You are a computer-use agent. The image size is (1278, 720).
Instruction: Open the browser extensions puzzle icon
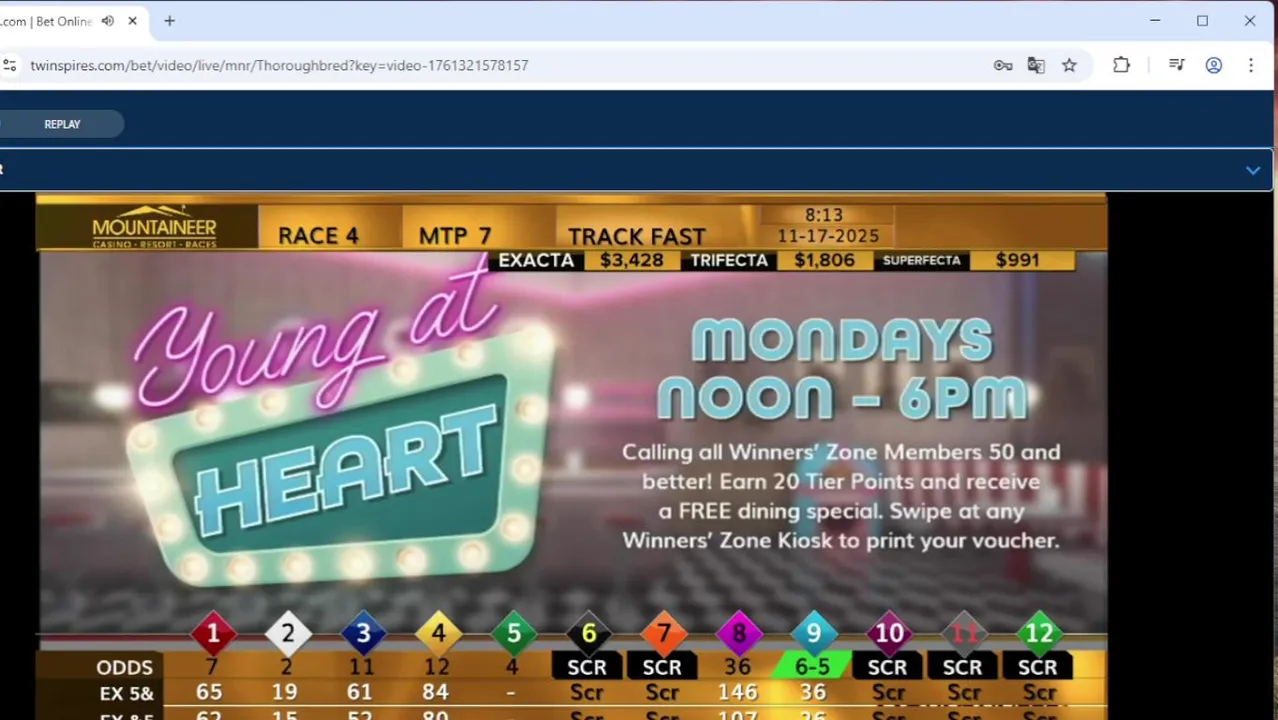(x=1121, y=65)
